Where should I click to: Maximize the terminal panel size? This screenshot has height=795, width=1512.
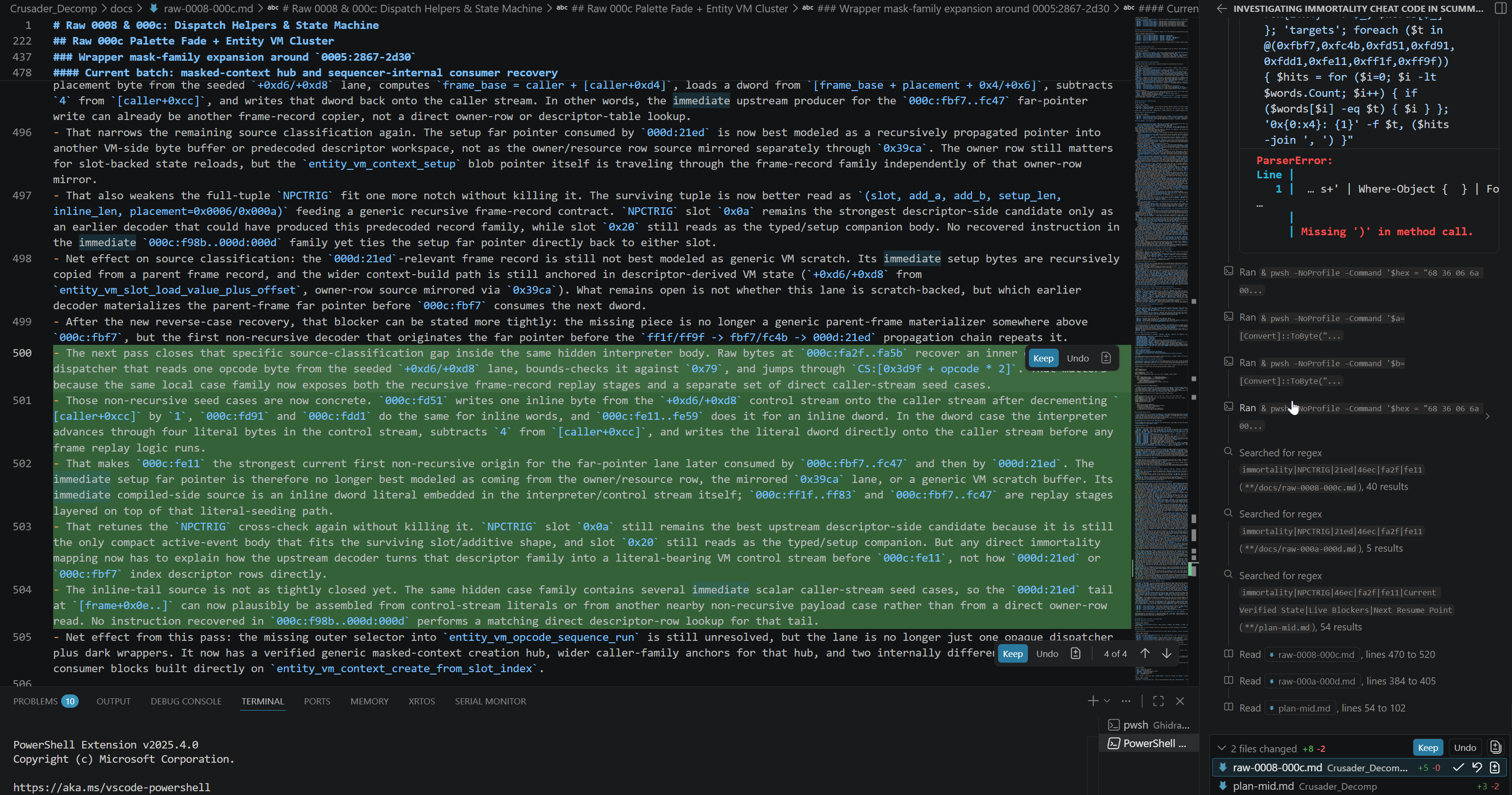click(1158, 701)
